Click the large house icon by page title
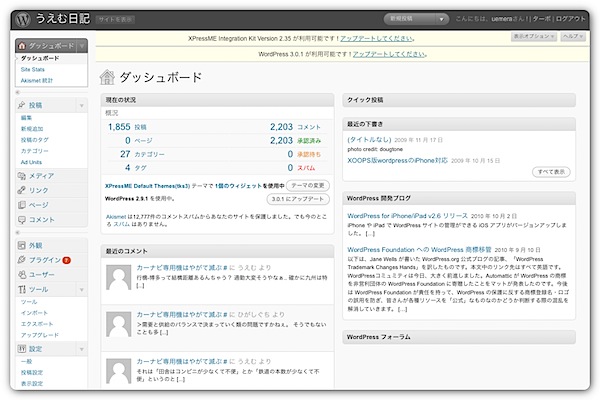 [107, 77]
